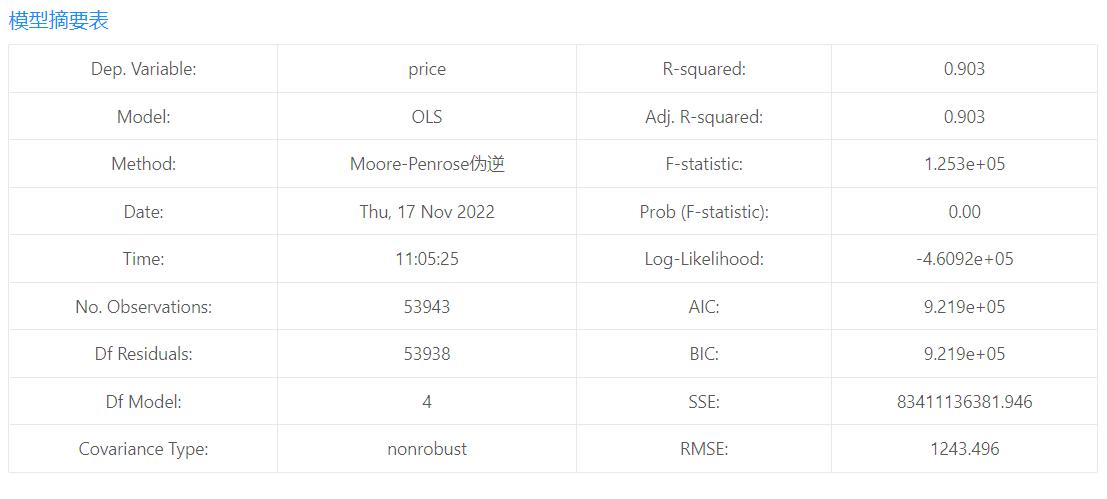The image size is (1107, 499).
Task: Select the Log-Likelihood value '-4.6092e+05'
Action: click(x=964, y=259)
